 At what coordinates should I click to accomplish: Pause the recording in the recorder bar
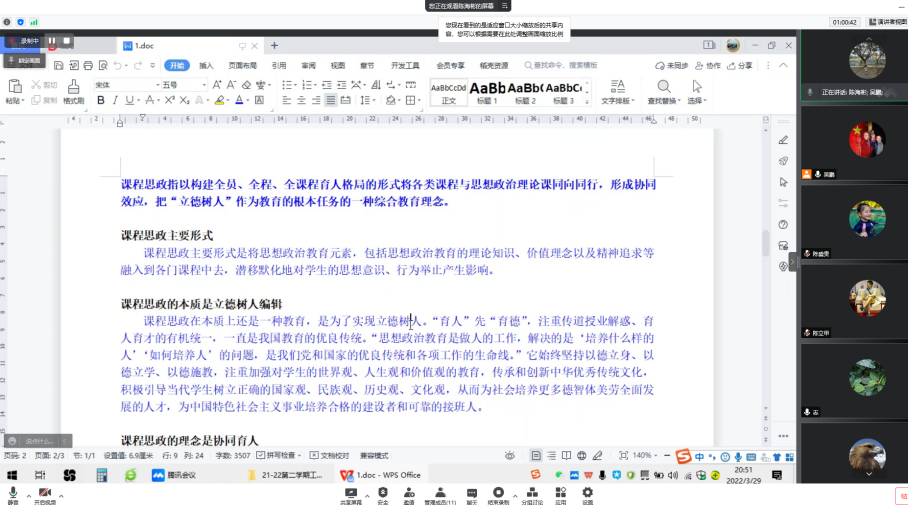pos(52,41)
